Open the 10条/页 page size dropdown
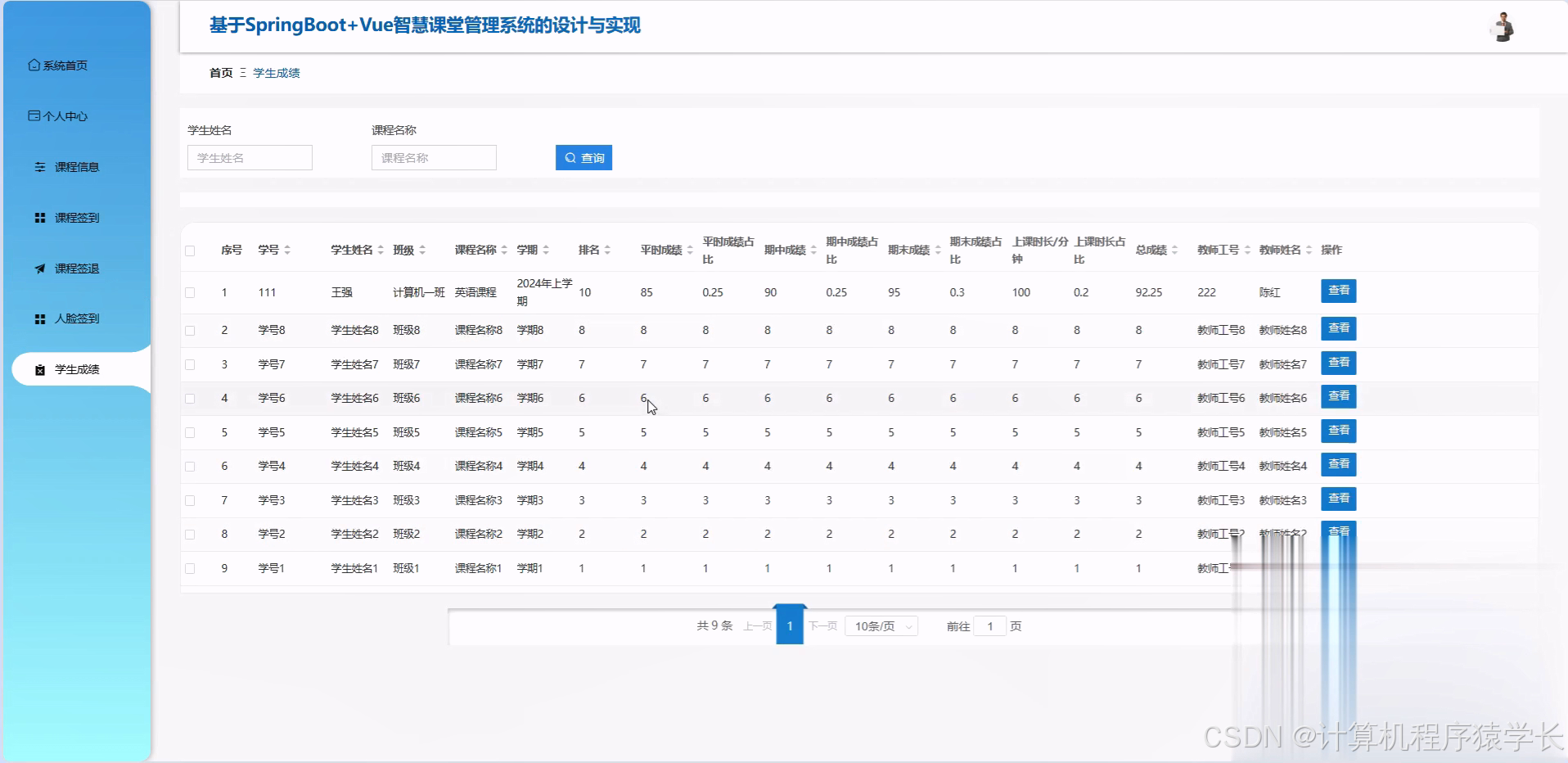This screenshot has width=1568, height=763. (881, 625)
